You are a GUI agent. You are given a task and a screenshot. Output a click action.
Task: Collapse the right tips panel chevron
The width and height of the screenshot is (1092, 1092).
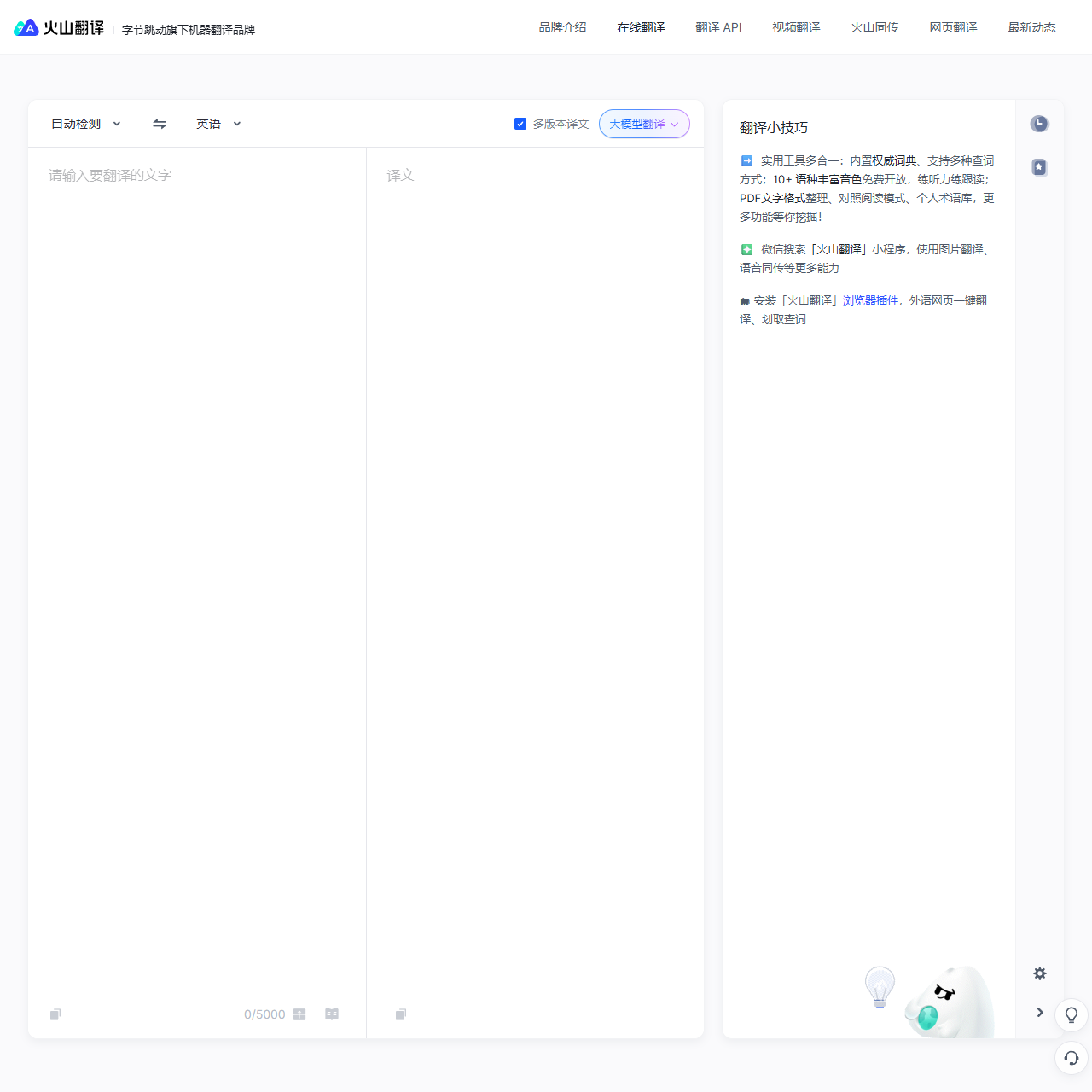(x=1039, y=1013)
